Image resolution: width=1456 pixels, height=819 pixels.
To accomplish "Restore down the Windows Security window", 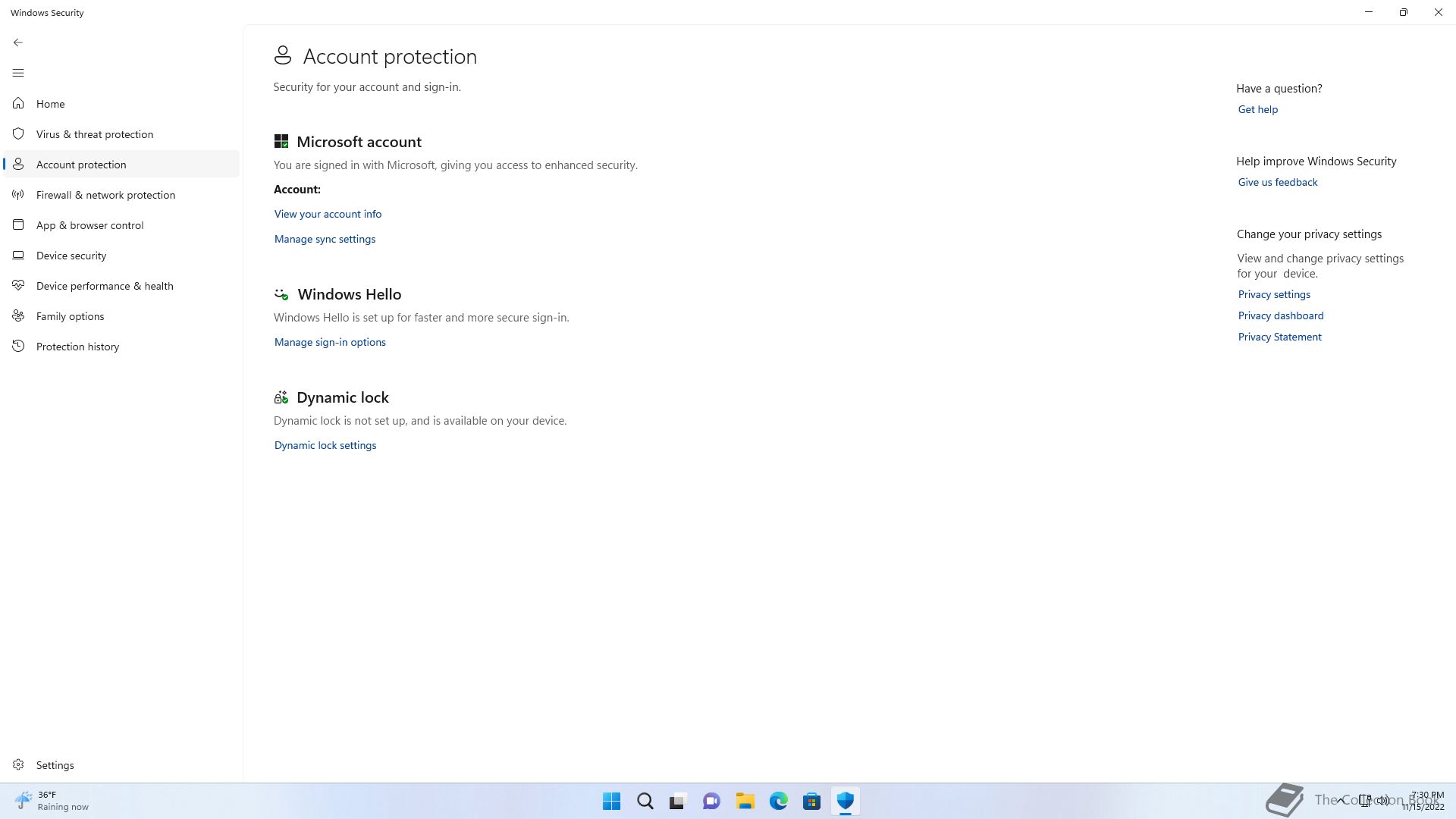I will pos(1404,12).
